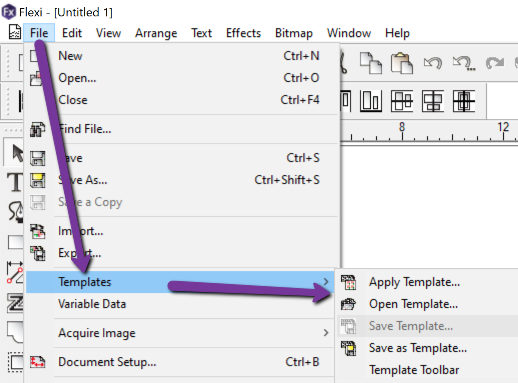The width and height of the screenshot is (518, 383).
Task: Expand the Acquire Image submenu arrow
Action: (x=326, y=333)
